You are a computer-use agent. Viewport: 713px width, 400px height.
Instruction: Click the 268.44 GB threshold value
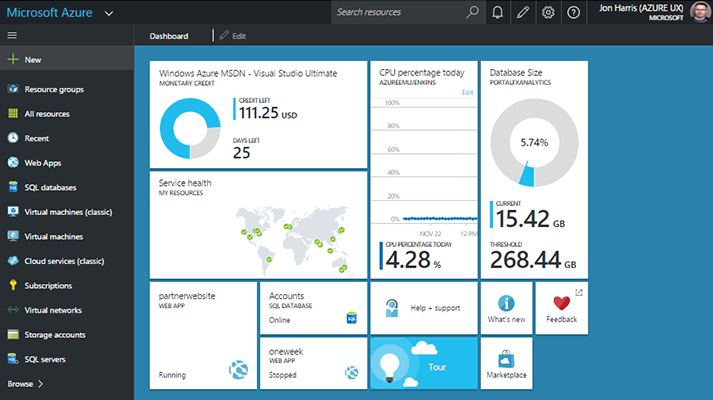click(x=533, y=260)
